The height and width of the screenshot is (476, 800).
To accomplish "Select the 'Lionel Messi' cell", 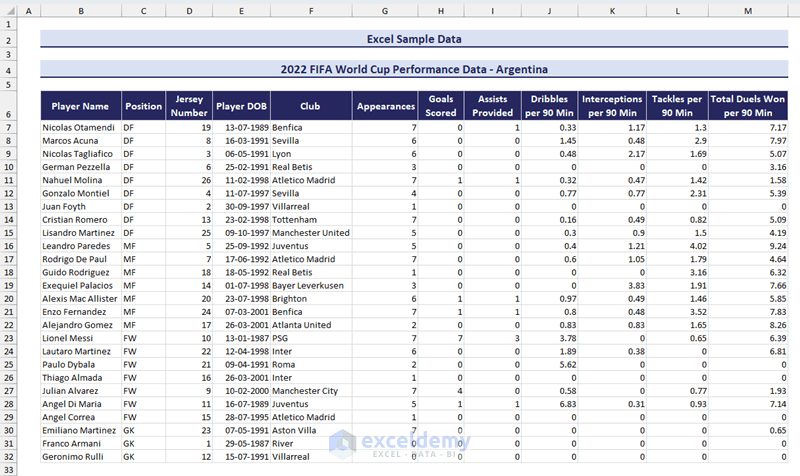I will 81,338.
